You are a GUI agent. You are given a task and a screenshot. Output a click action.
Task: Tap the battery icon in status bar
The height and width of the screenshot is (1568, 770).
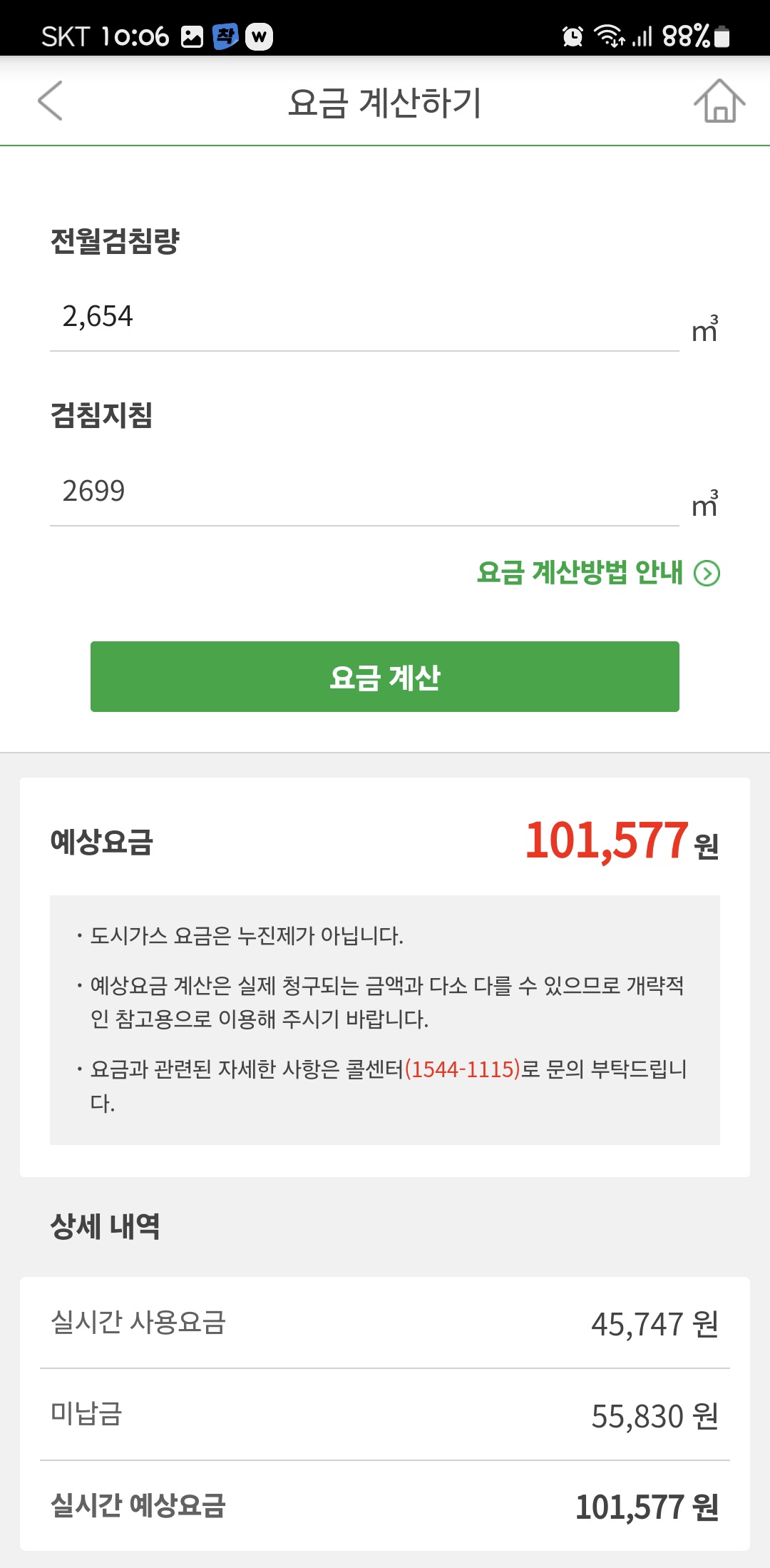click(x=722, y=36)
